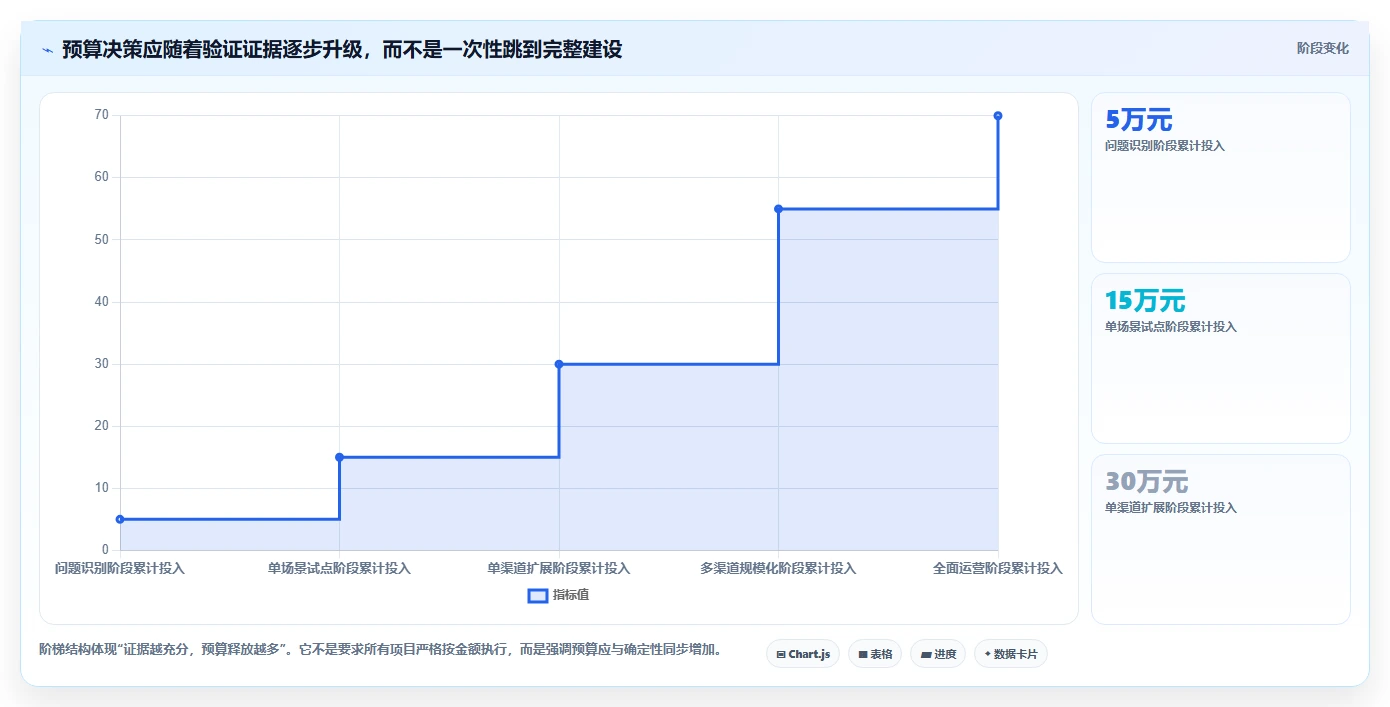Click x-axis label 全面运营阶段累计投入
1390x707 pixels.
[998, 568]
